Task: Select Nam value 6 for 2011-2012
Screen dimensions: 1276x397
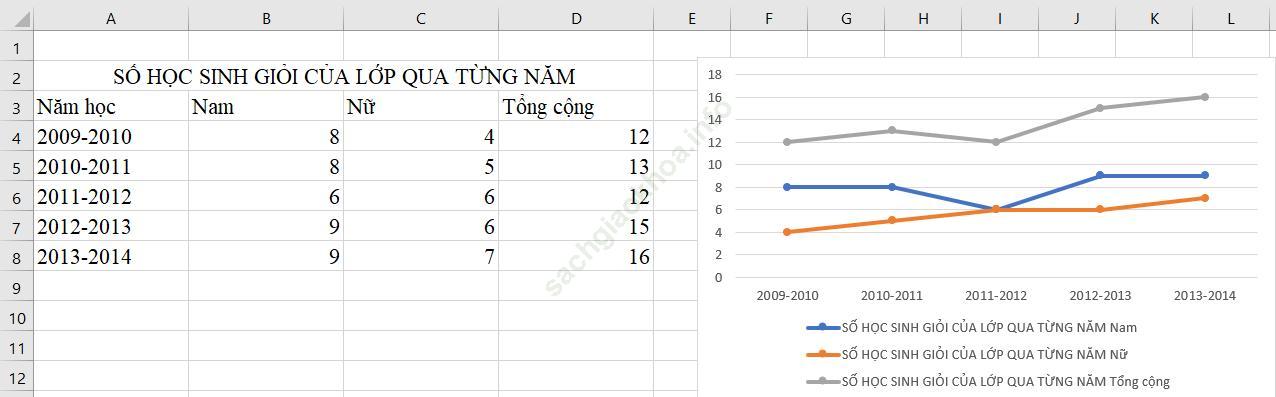Action: (x=265, y=196)
